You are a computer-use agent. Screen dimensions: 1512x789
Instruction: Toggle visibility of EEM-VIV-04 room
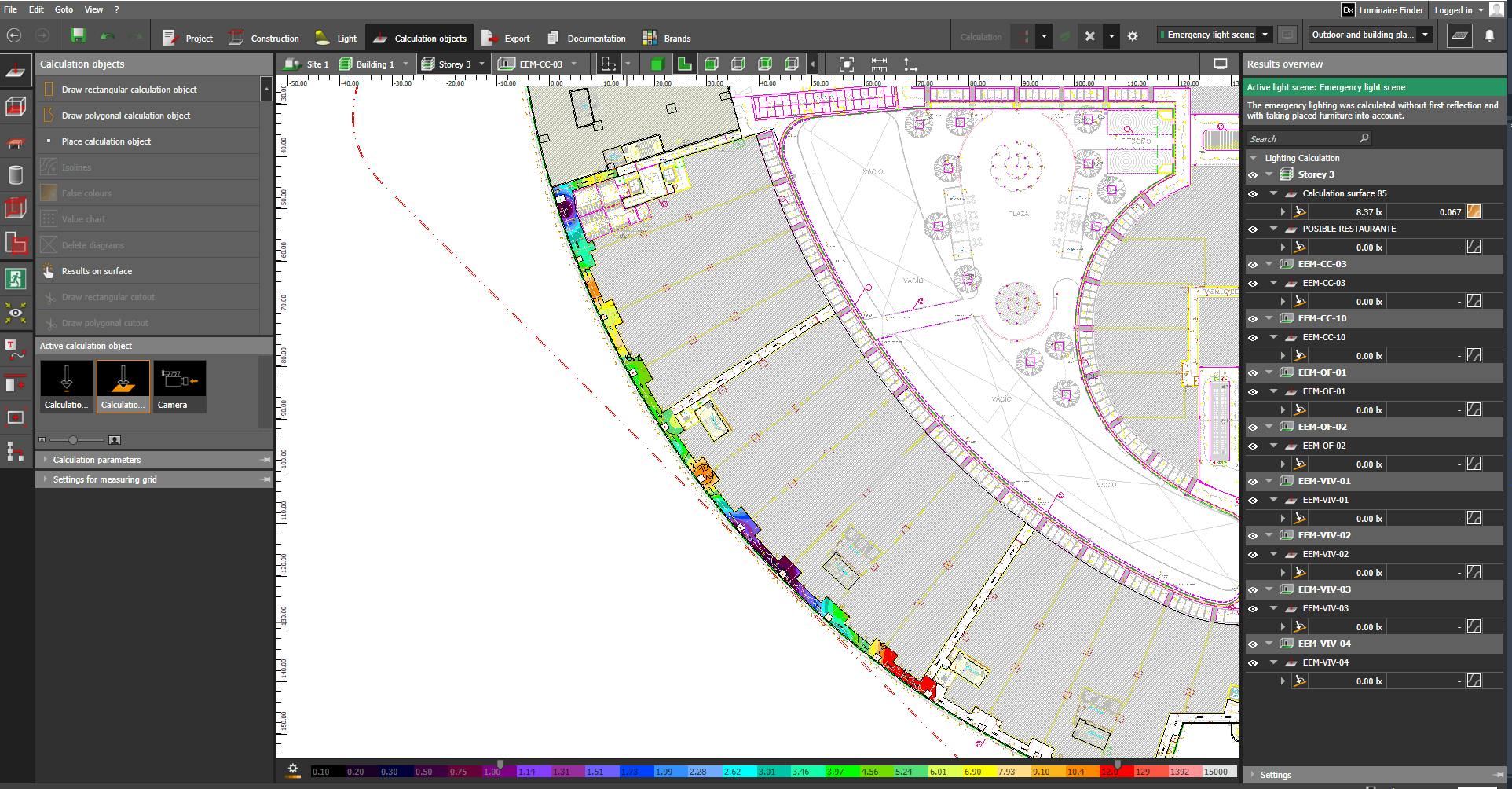point(1253,644)
